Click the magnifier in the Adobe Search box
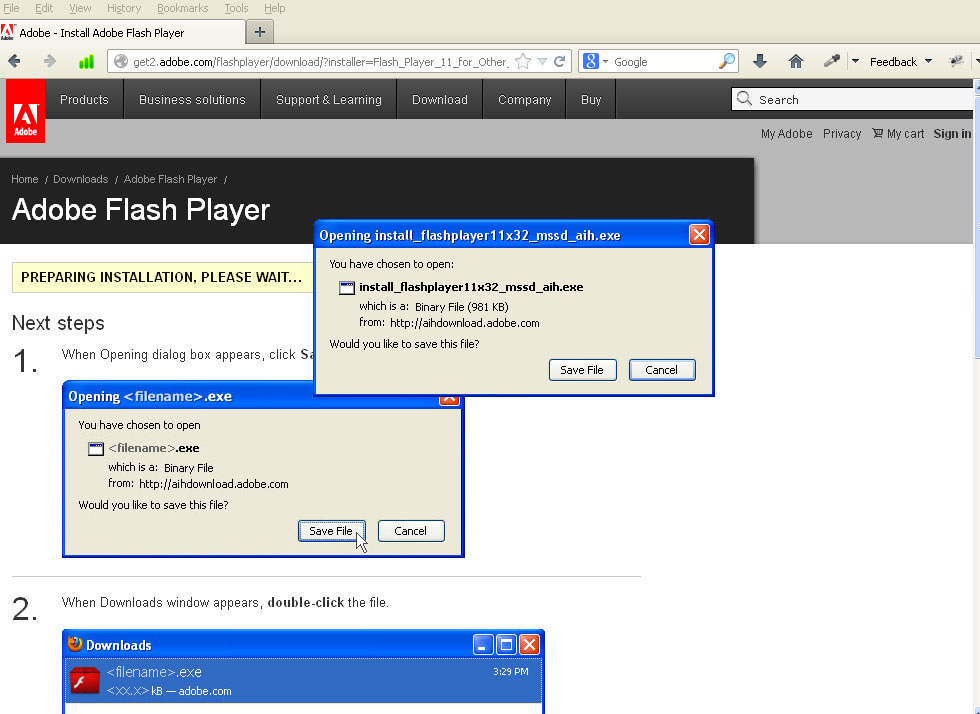 coord(744,99)
